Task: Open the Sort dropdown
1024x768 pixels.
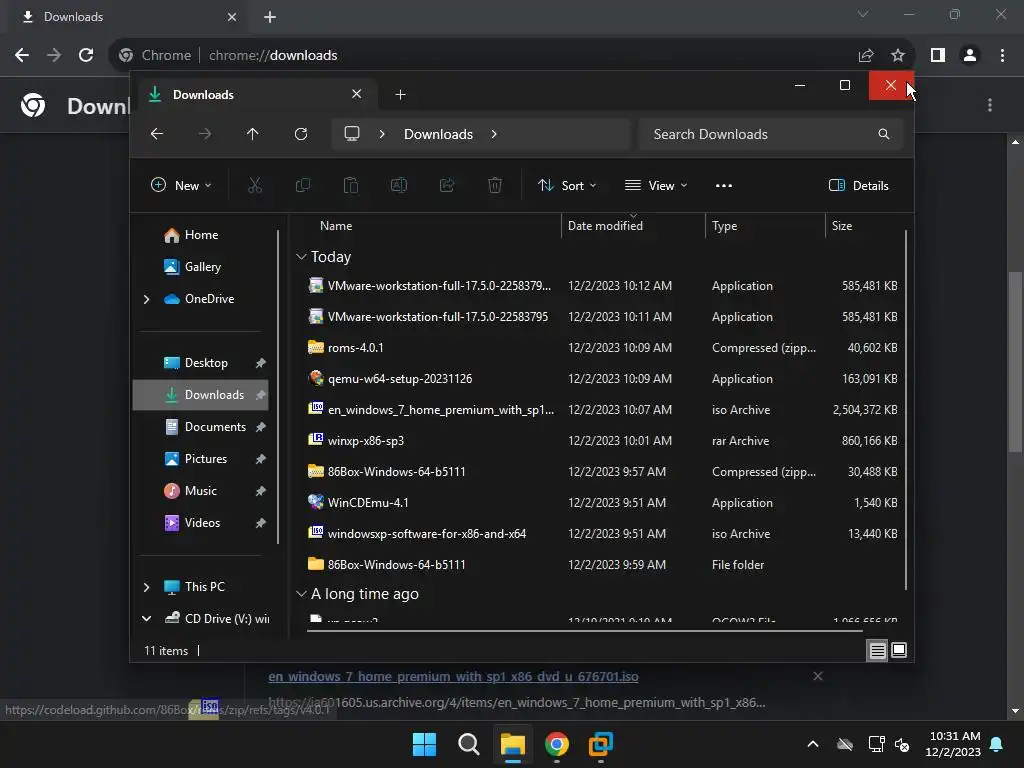Action: coord(567,185)
